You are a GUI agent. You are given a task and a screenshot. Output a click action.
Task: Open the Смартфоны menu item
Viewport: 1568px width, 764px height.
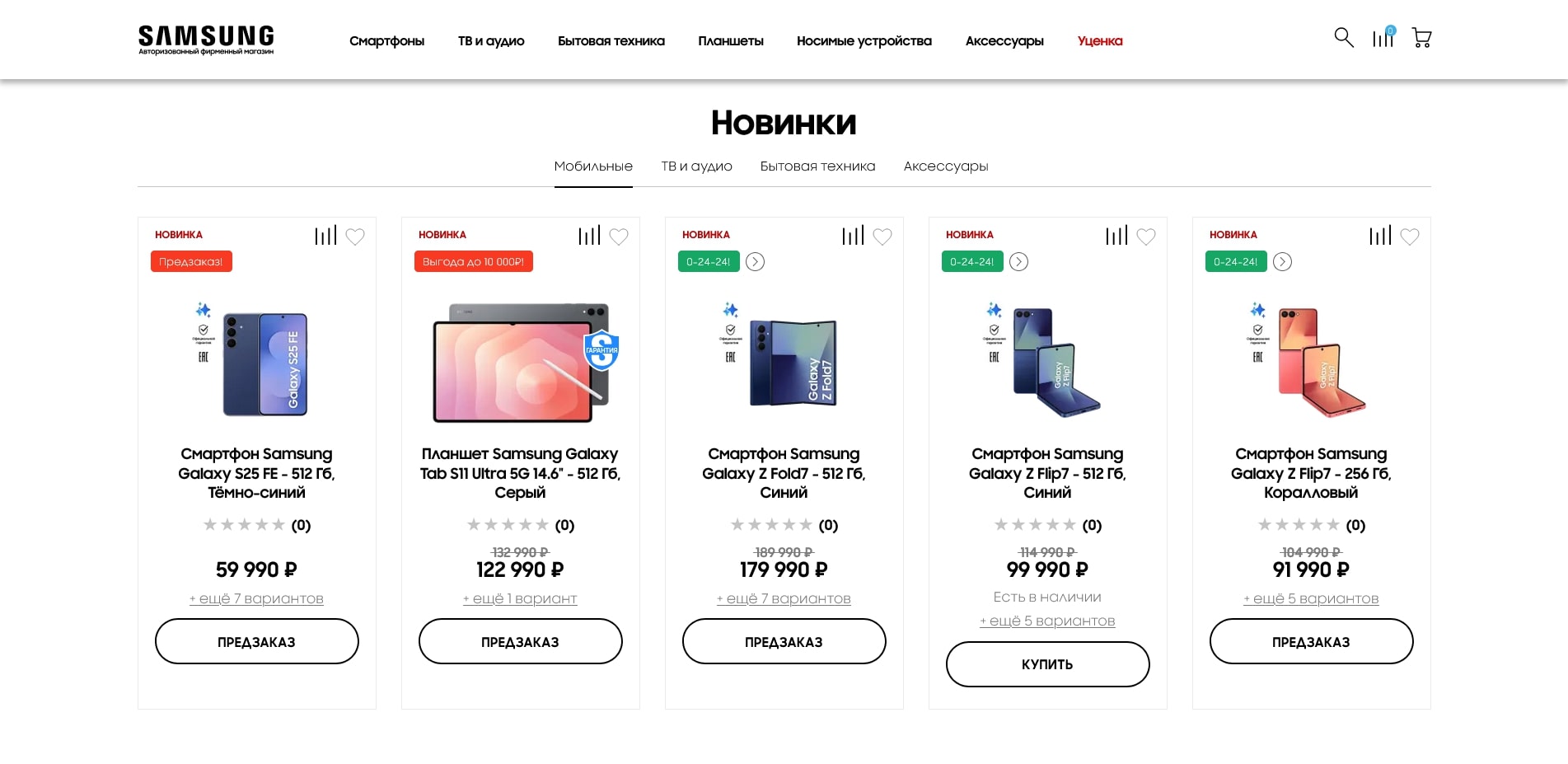click(x=386, y=41)
